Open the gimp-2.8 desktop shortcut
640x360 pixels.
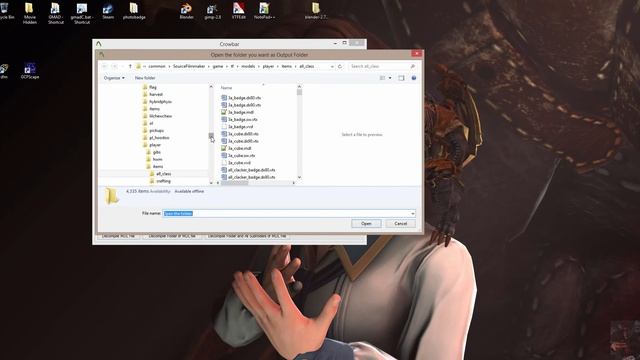(212, 11)
